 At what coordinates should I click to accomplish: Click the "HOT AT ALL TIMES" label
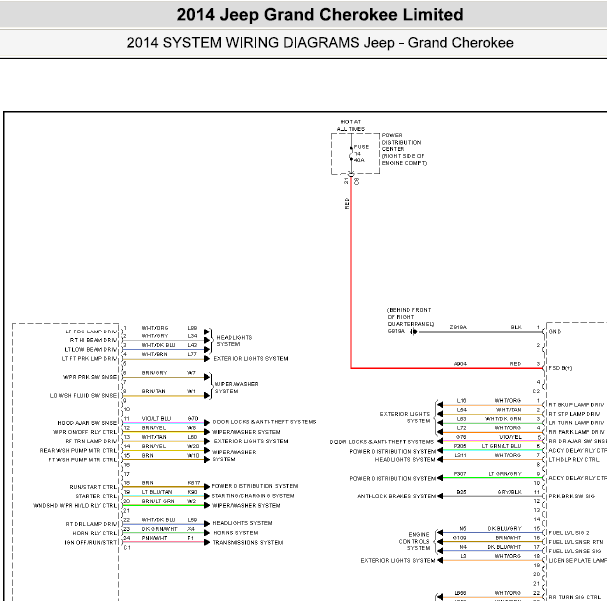(351, 125)
